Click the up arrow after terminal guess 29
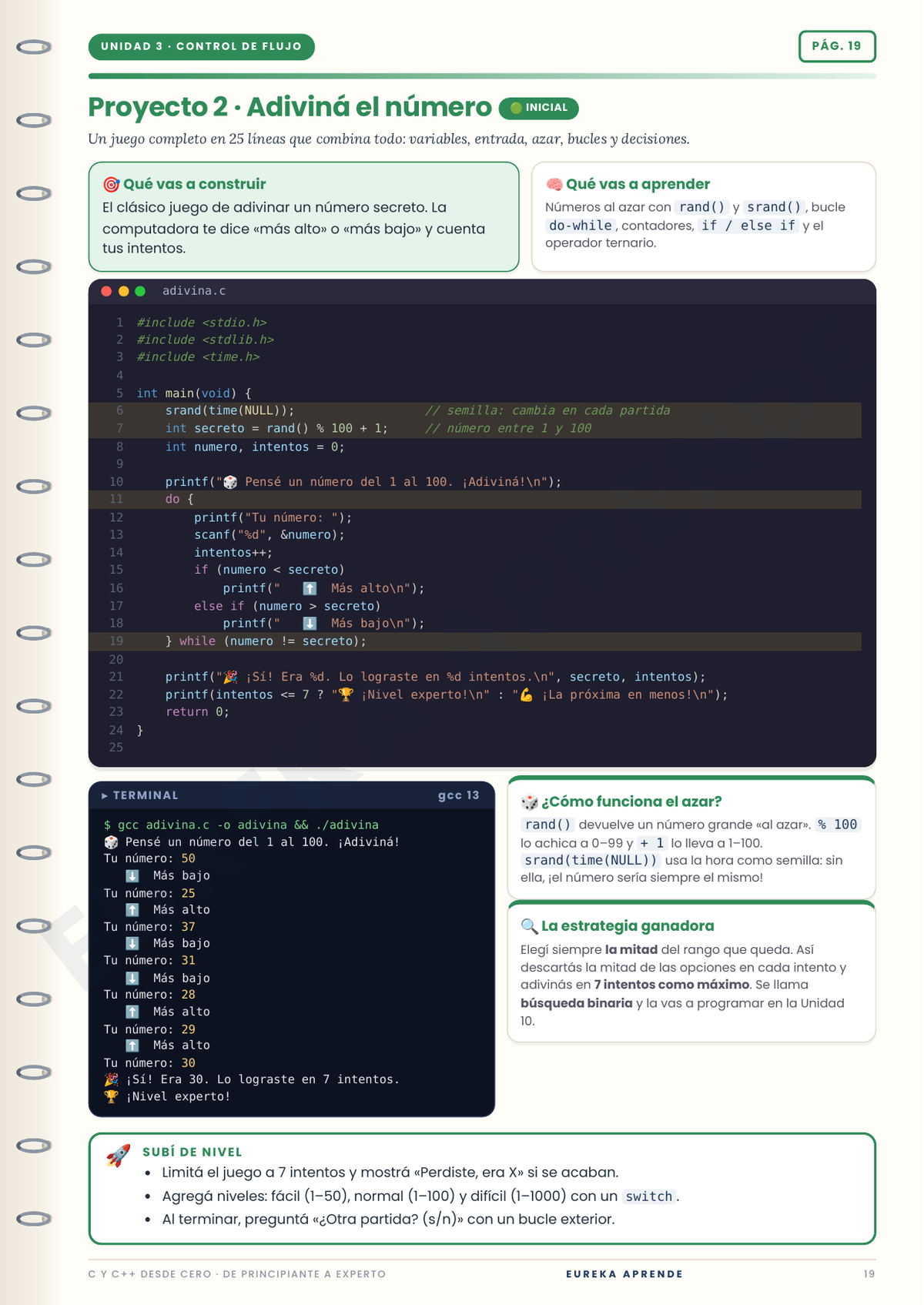Image resolution: width=924 pixels, height=1305 pixels. point(132,1046)
